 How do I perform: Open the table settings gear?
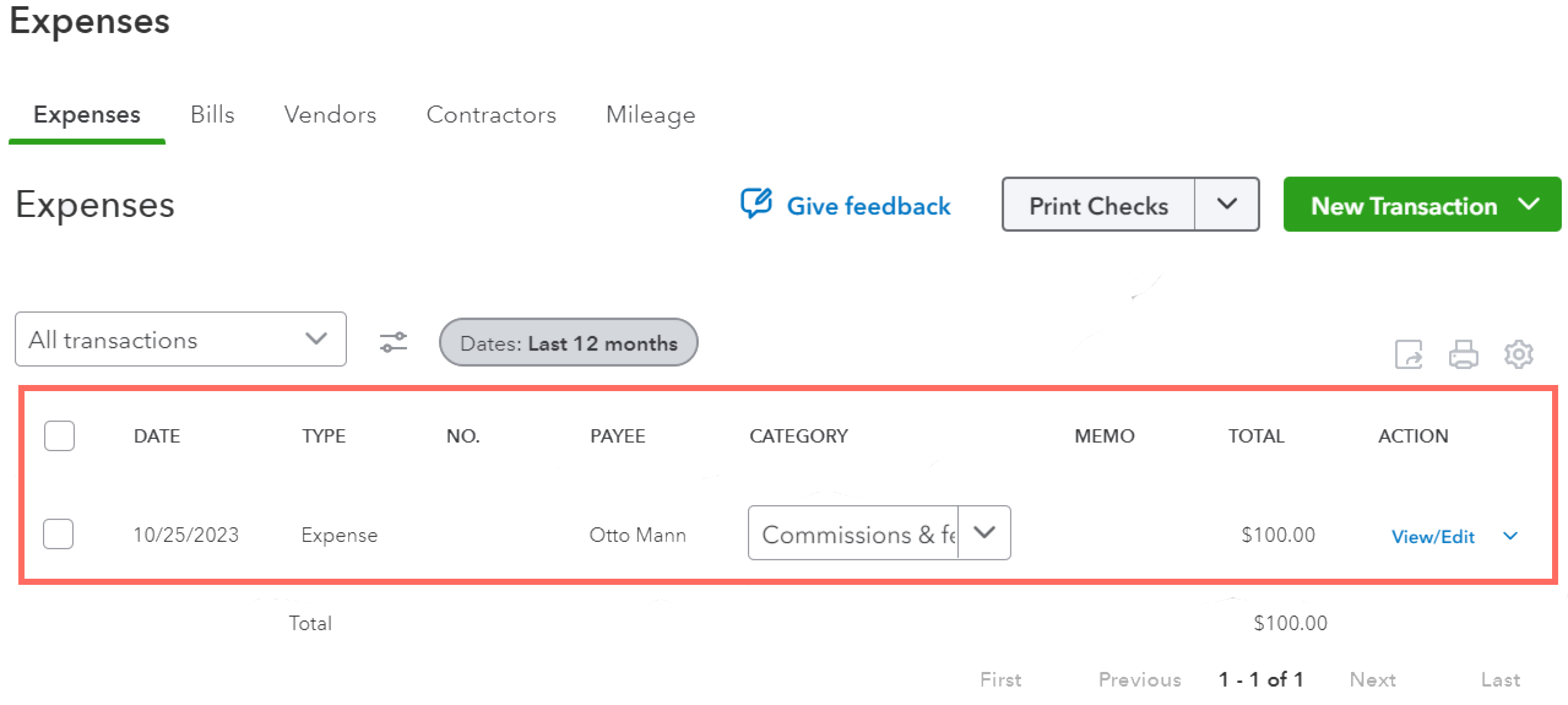coord(1518,354)
